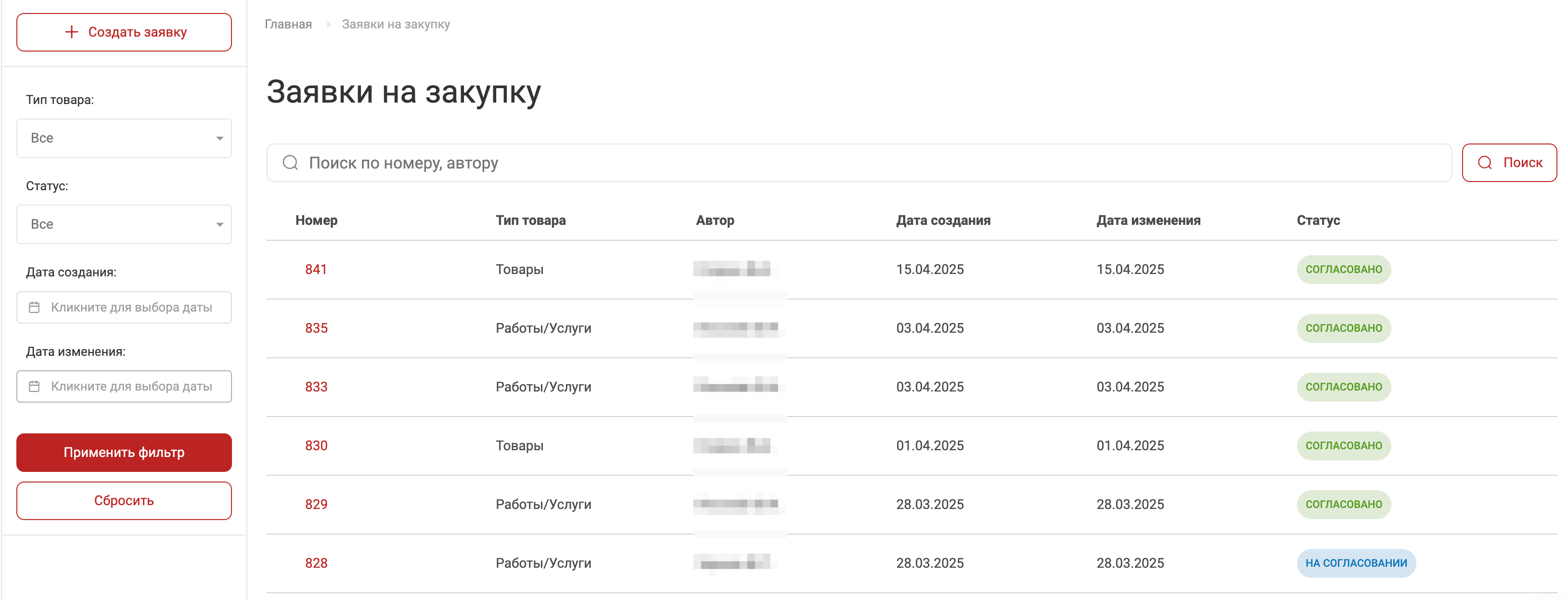Click the calendar icon under Дата создания
The image size is (1568, 600).
(x=35, y=308)
